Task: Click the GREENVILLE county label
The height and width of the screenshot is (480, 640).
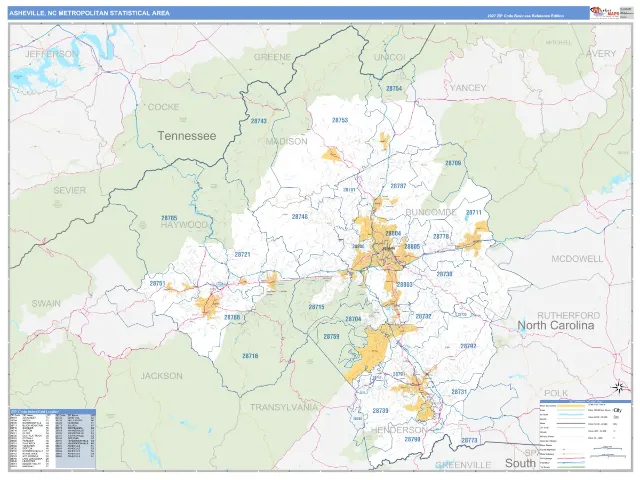Action: coord(463,465)
